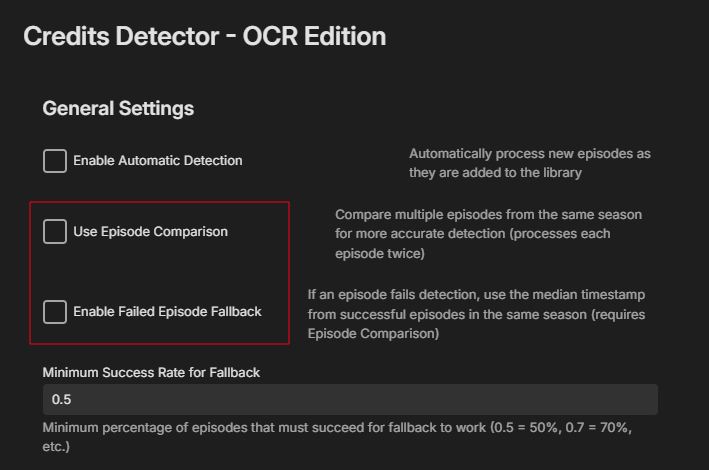Viewport: 709px width, 470px height.
Task: Click the 'Use Episode Comparison' label text
Action: [x=150, y=232]
